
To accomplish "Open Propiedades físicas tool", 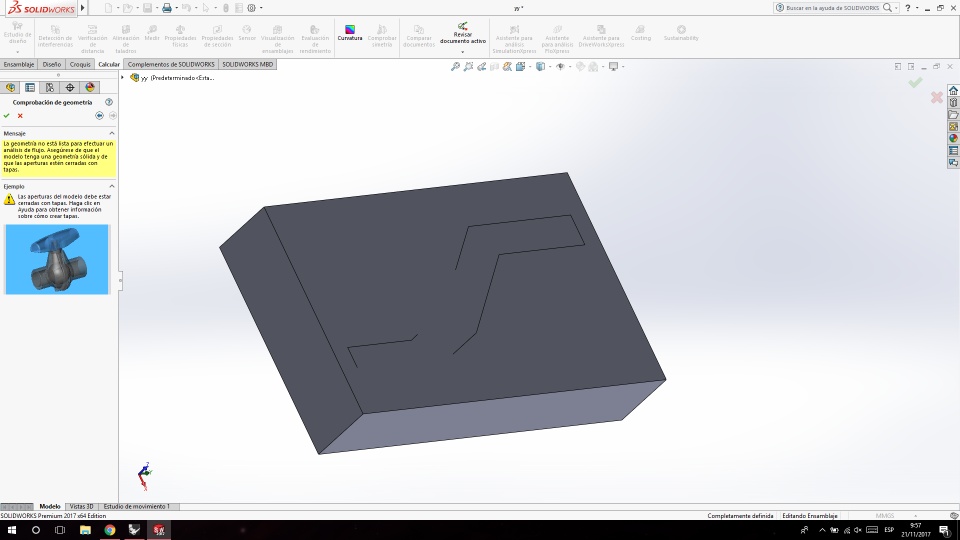I will (x=180, y=37).
